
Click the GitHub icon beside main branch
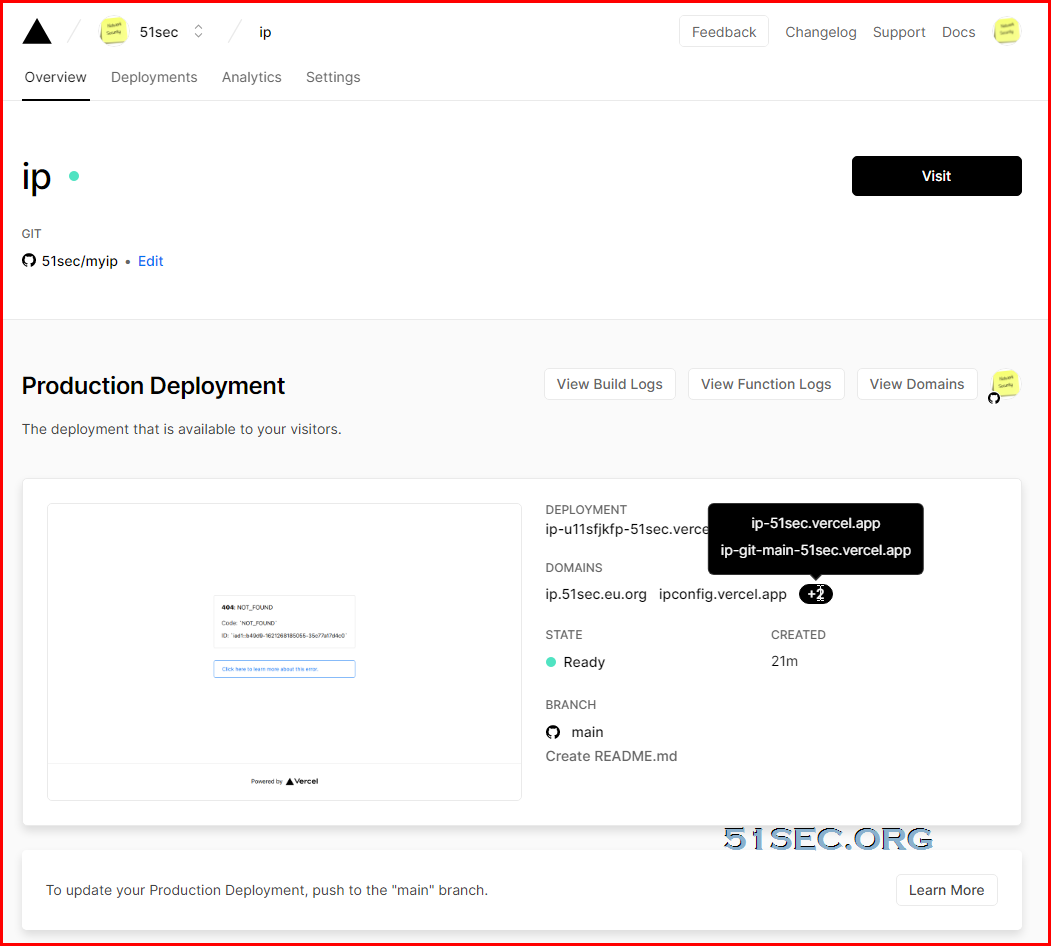click(553, 732)
